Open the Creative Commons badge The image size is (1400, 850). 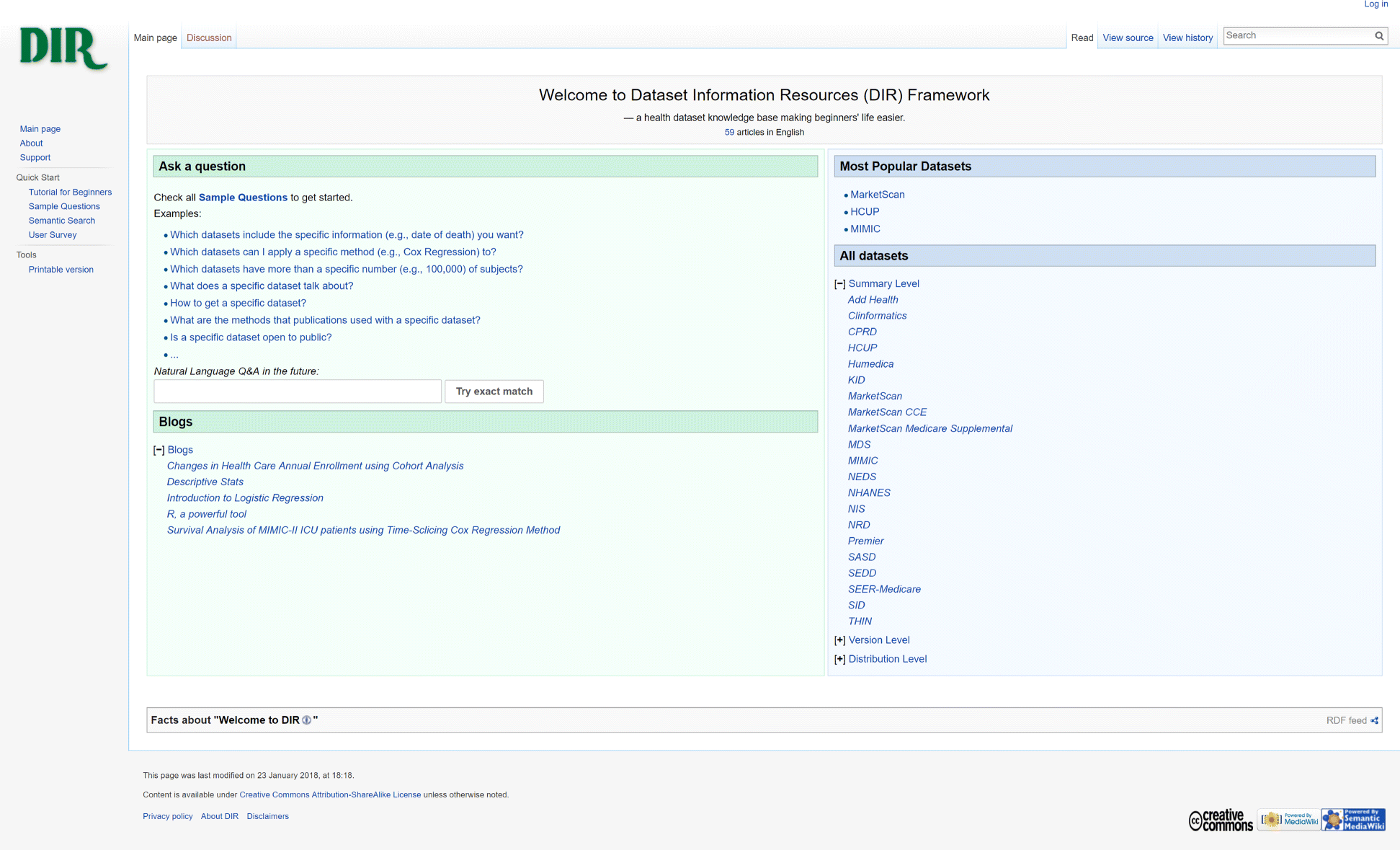tap(1221, 820)
